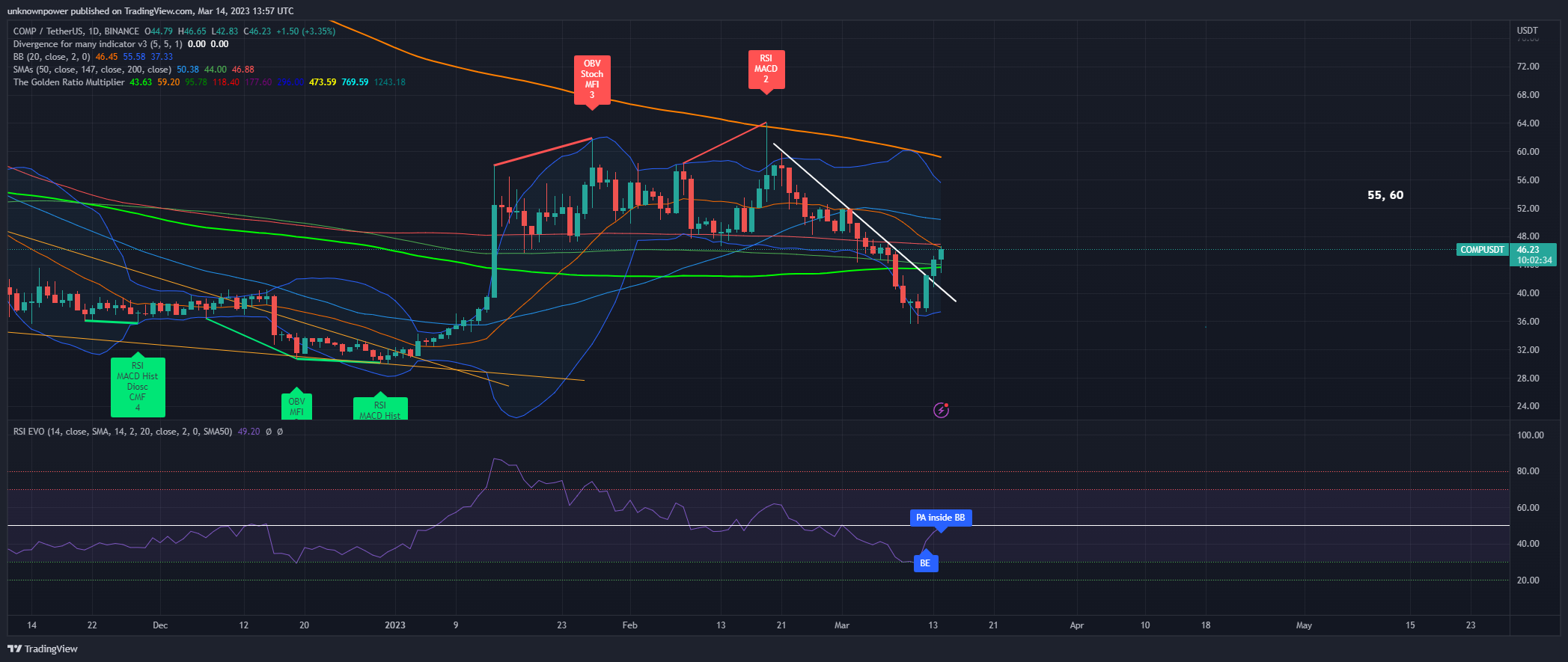Screen dimensions: 1568x662
Task: Click the 2023 label on the time axis
Action: click(395, 625)
